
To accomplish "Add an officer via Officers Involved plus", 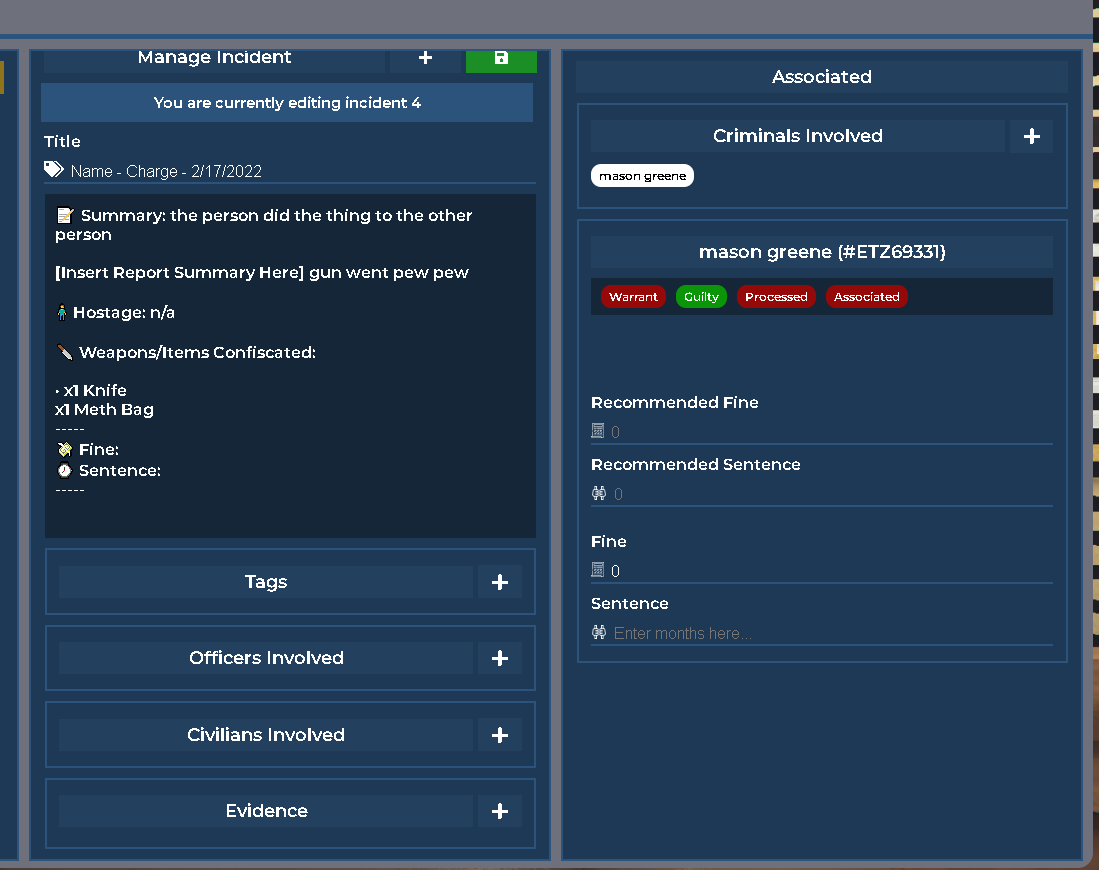I will [500, 658].
